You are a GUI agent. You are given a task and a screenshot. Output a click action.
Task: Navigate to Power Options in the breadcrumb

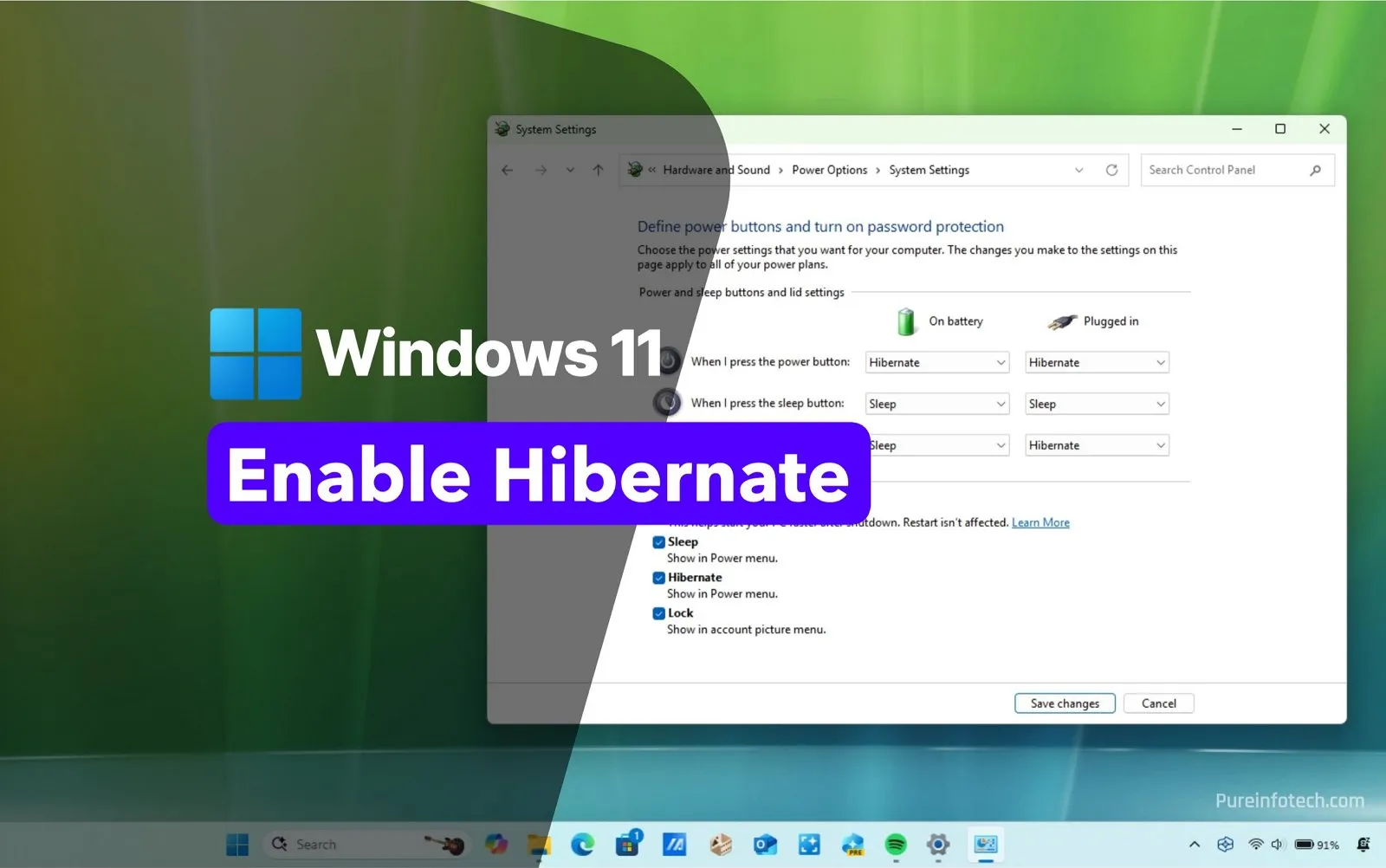(x=829, y=170)
